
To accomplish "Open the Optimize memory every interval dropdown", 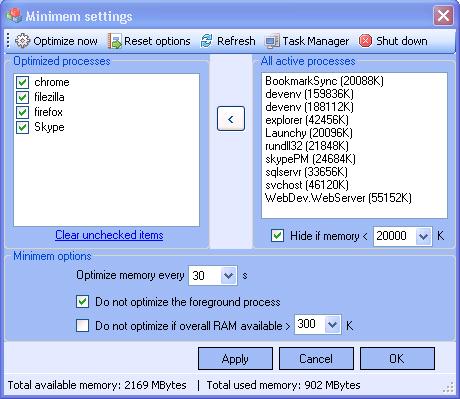I will tap(228, 275).
